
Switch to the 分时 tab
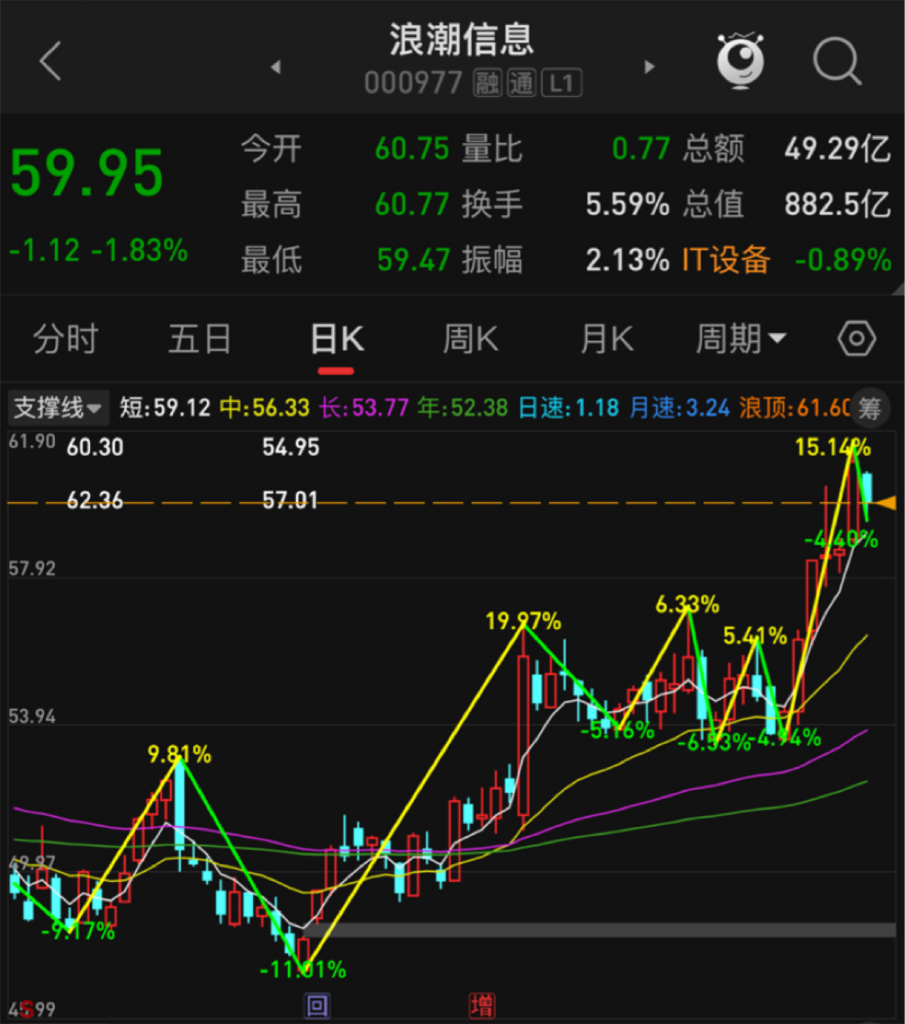(x=65, y=339)
